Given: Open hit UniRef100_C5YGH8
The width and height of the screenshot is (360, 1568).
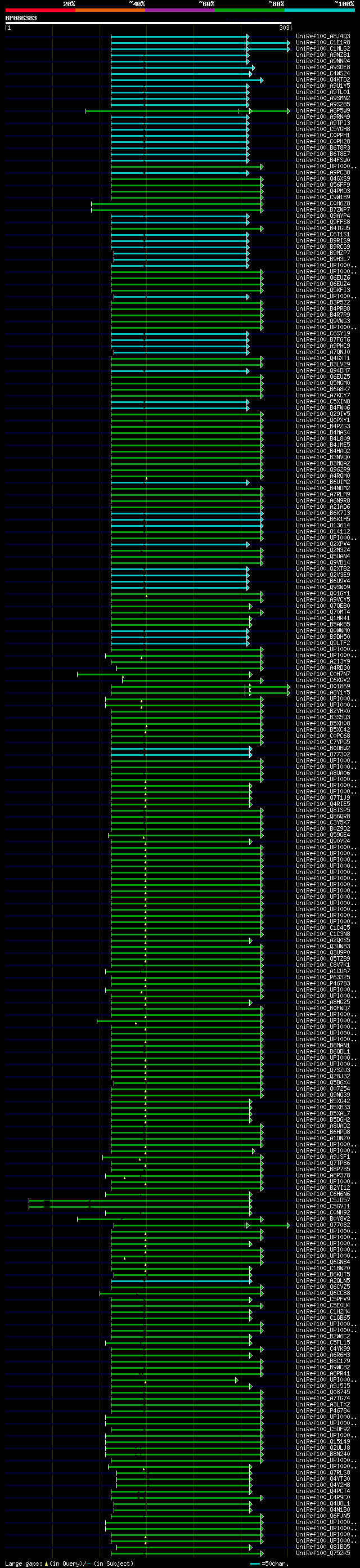Looking at the screenshot, I should click(x=323, y=129).
